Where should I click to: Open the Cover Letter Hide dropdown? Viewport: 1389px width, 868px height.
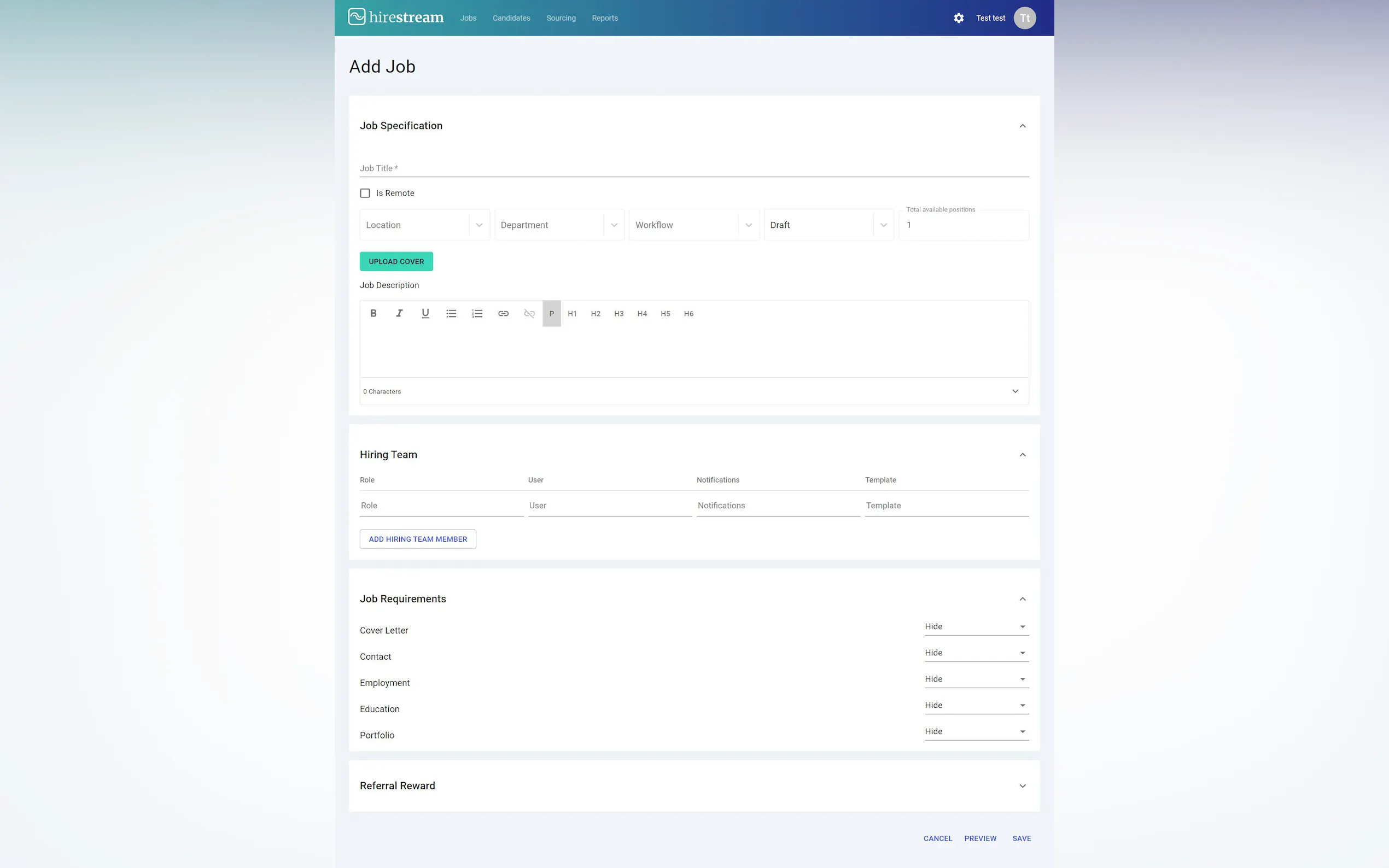(976, 626)
